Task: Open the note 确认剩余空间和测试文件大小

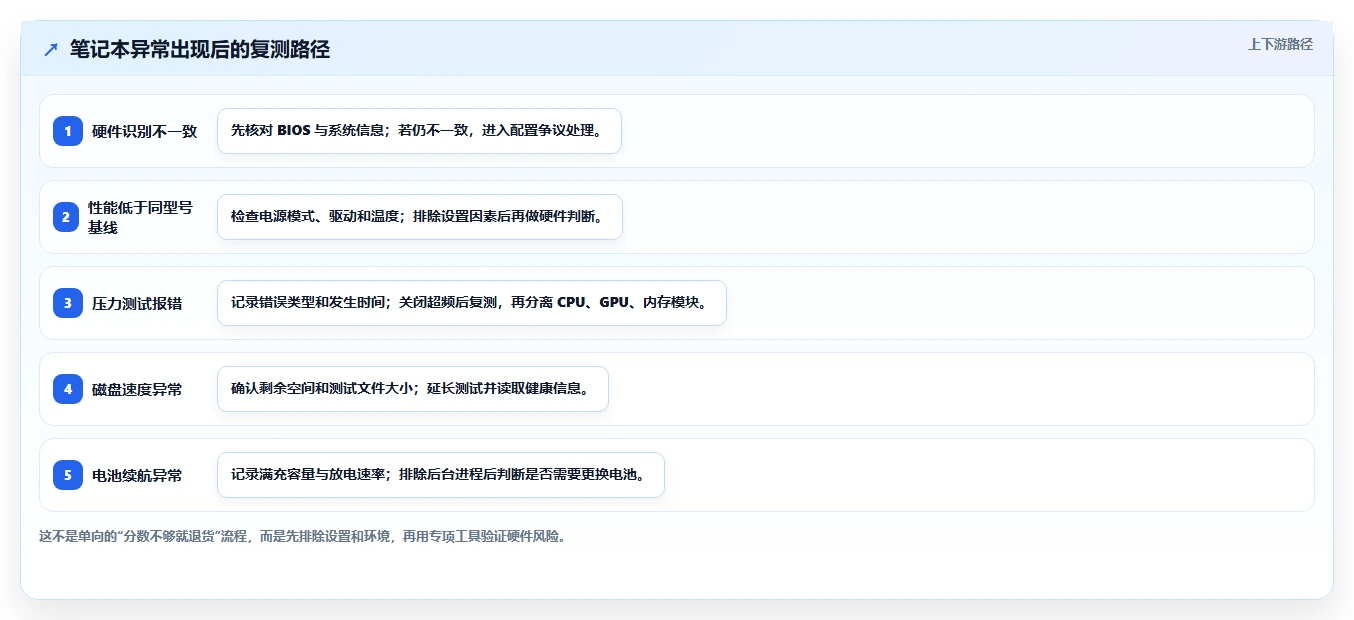Action: tap(413, 389)
